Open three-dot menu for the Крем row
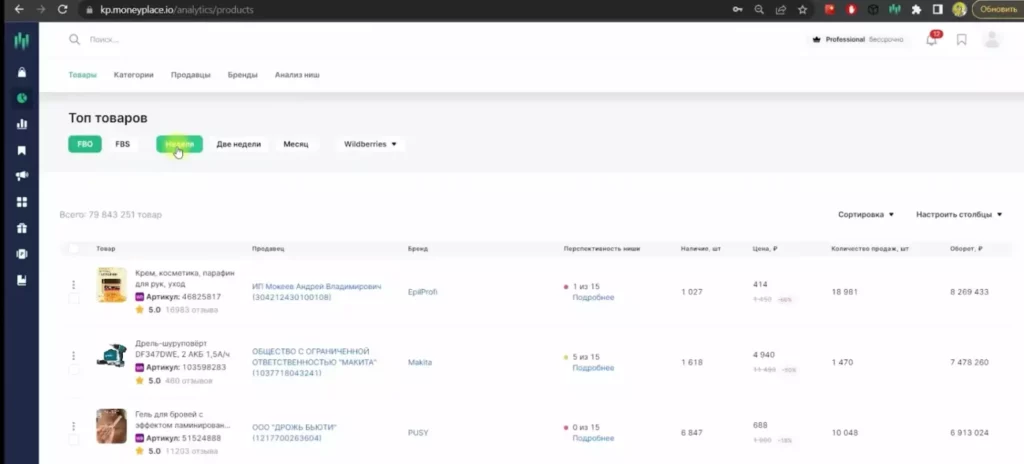Screen dimensions: 1024x464 tap(74, 285)
